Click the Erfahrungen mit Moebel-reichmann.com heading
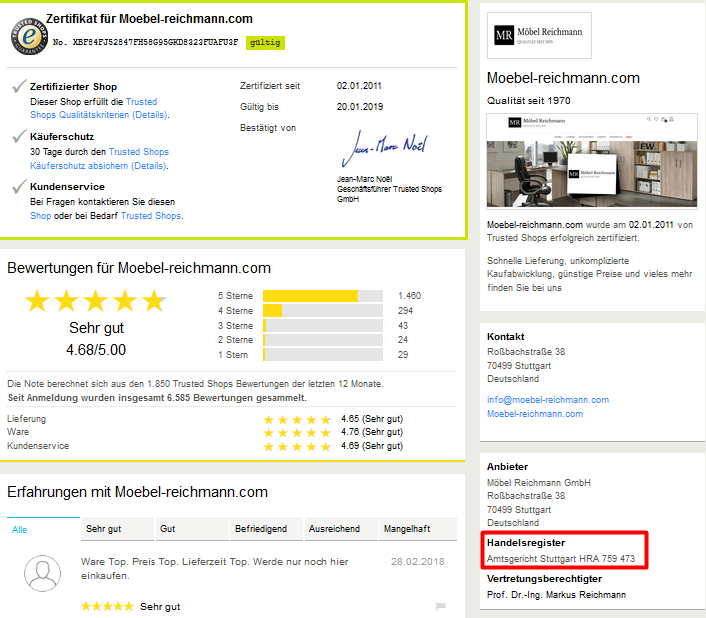 click(x=137, y=492)
